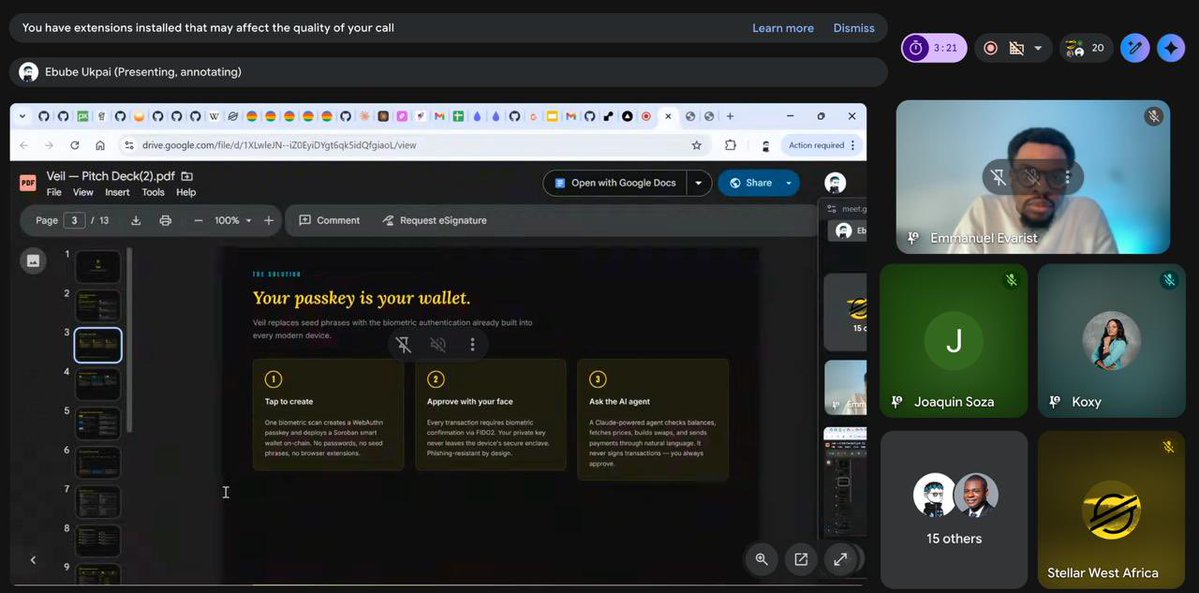Click the blue Share button
Viewport: 1199px width, 593px height.
click(x=749, y=183)
